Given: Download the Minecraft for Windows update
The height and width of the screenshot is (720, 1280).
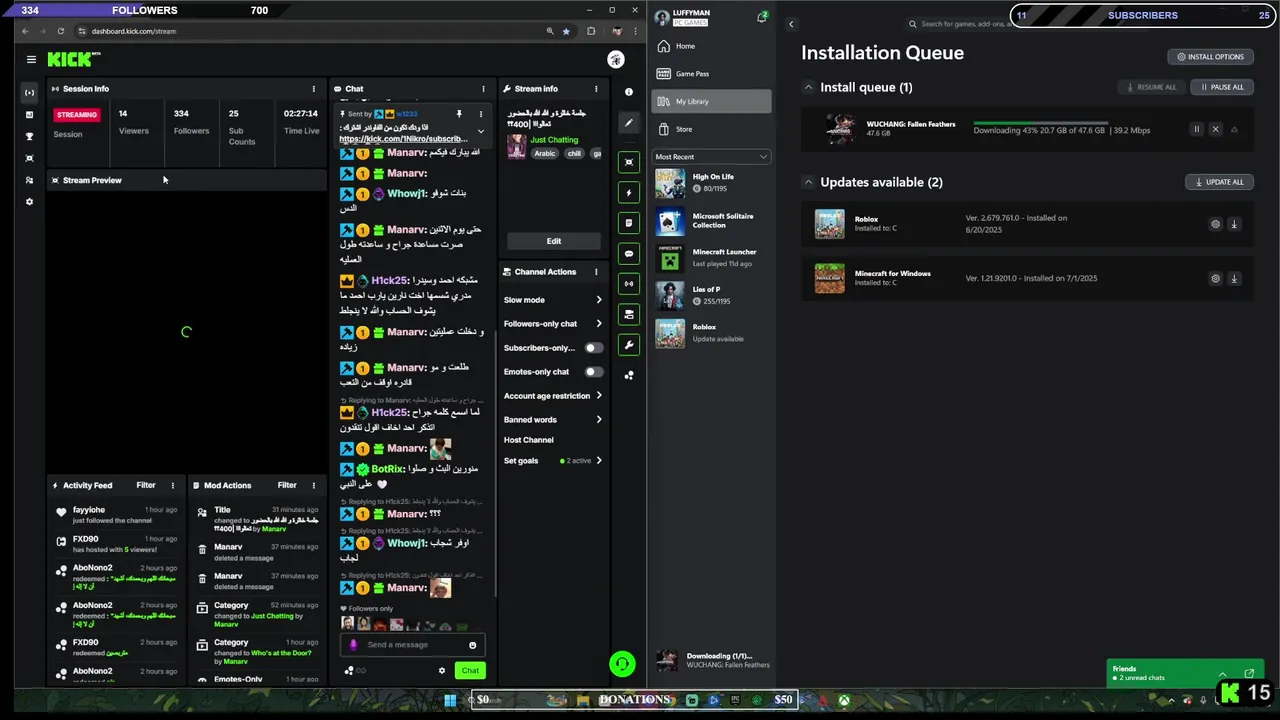Looking at the screenshot, I should 1234,279.
